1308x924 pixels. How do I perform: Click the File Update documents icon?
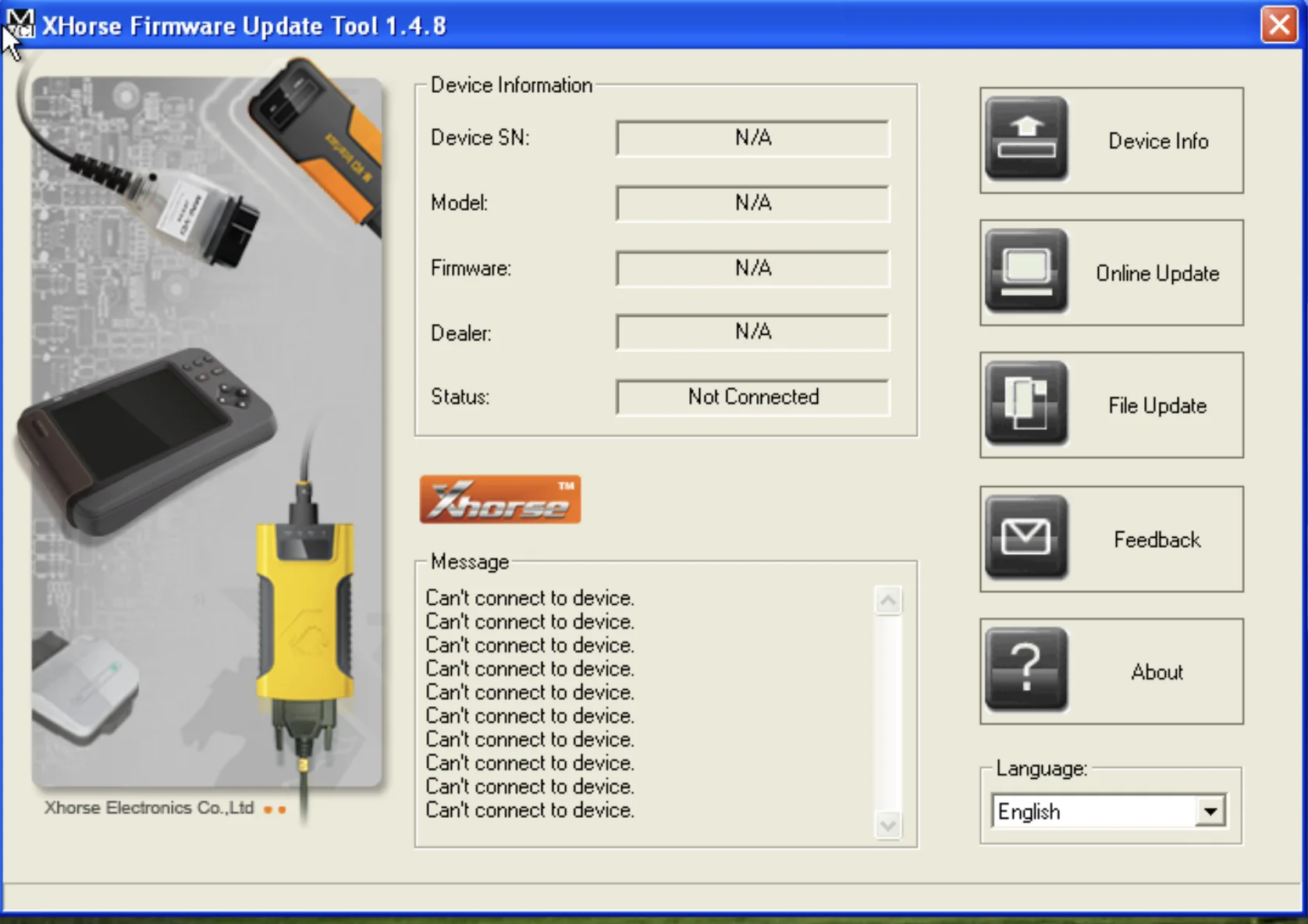click(1025, 403)
